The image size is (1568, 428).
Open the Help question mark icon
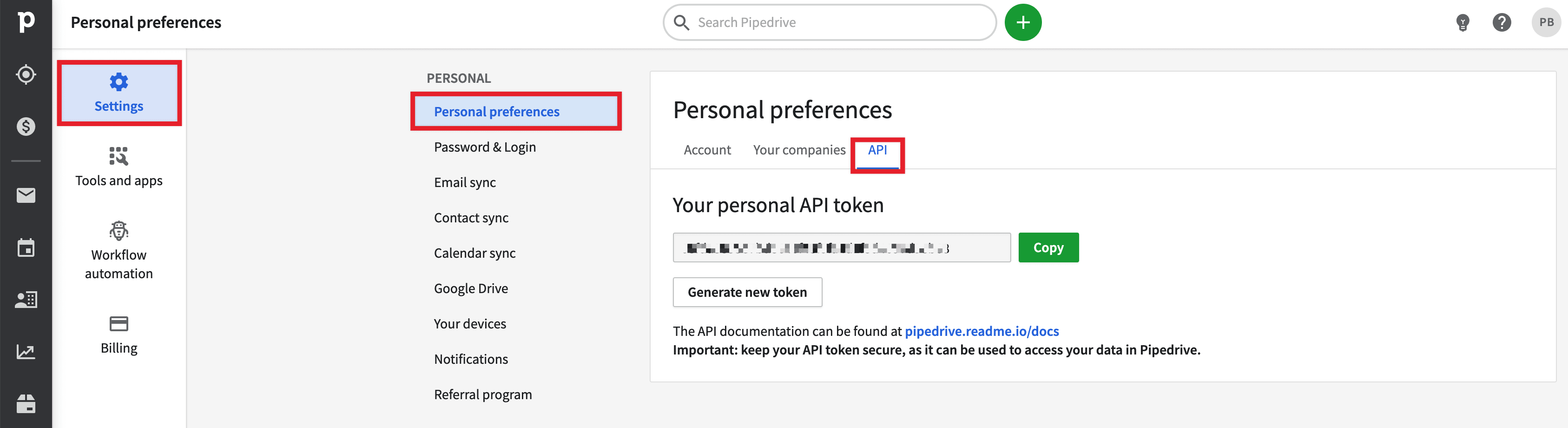click(1502, 22)
